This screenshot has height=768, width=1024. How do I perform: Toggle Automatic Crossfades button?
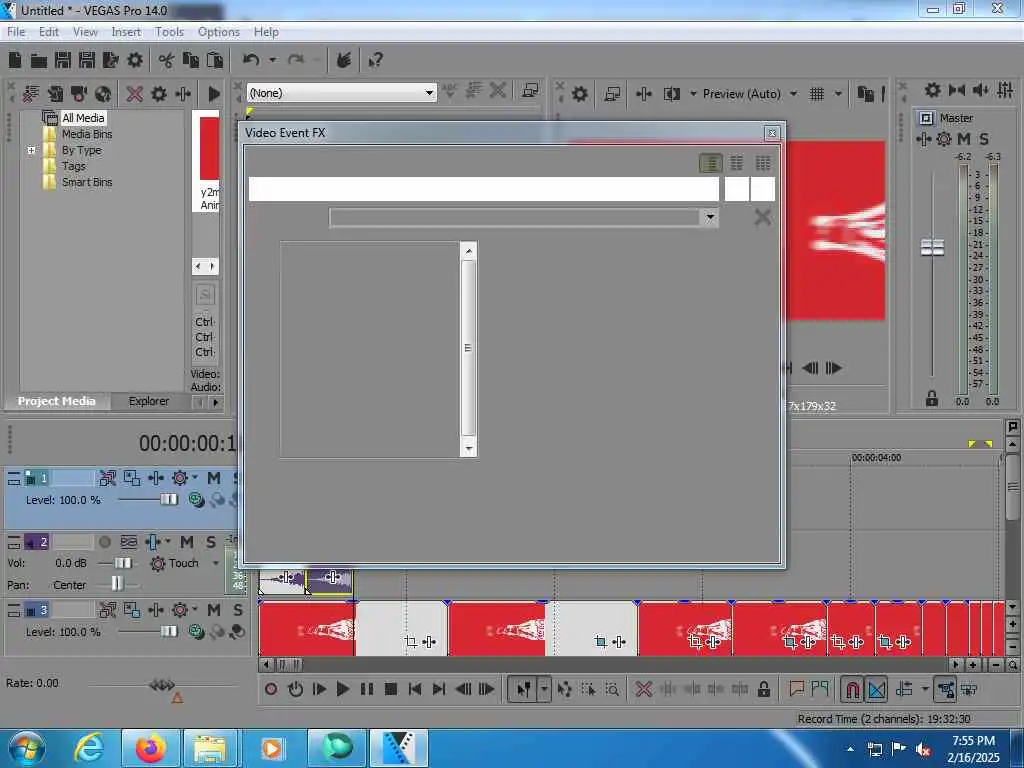876,689
